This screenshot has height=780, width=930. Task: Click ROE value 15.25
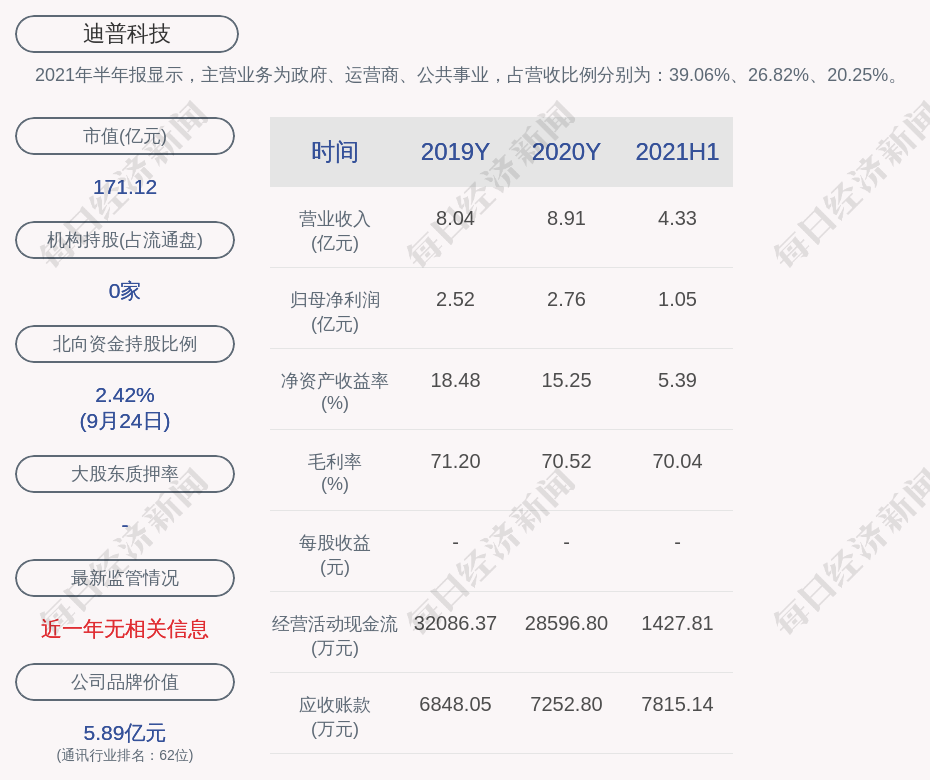(566, 380)
